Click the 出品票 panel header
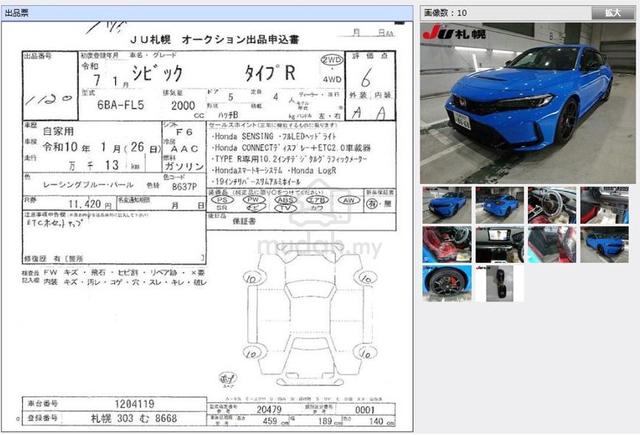640x435 pixels. [207, 13]
